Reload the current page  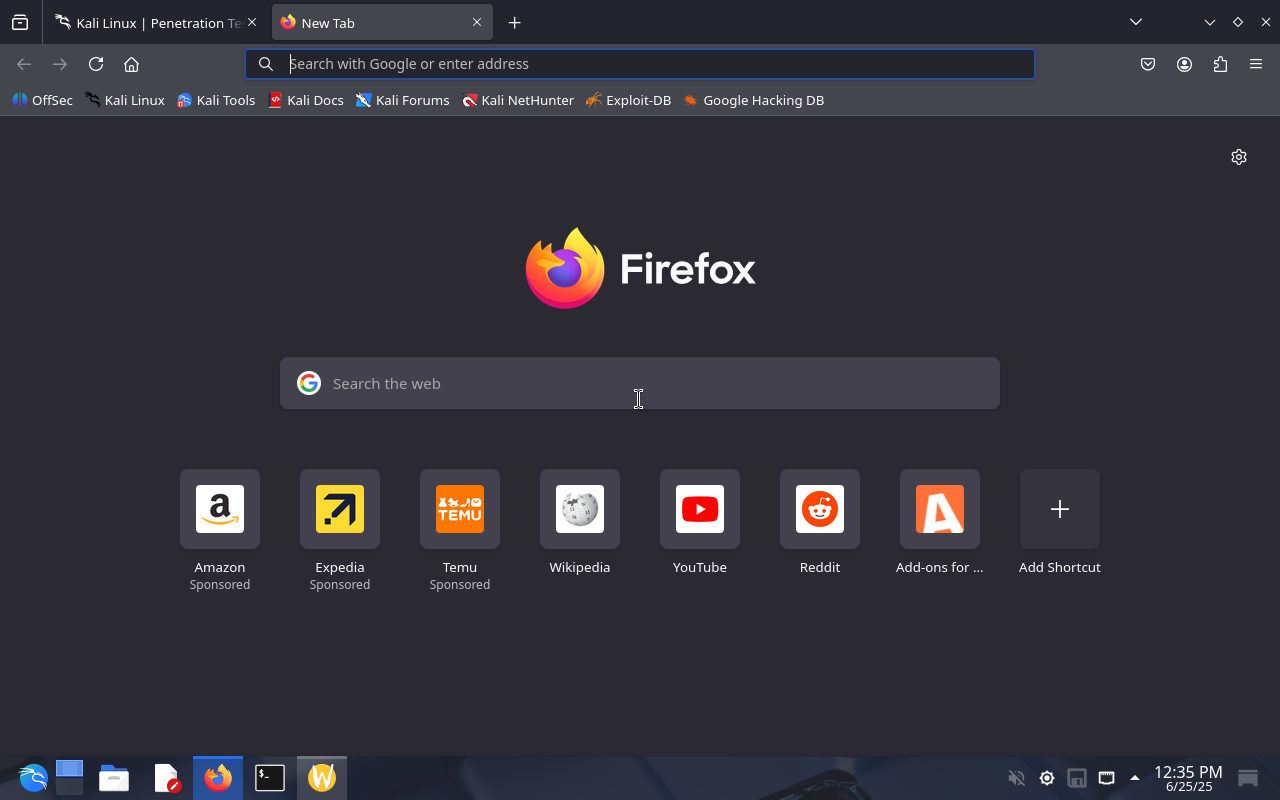click(96, 64)
